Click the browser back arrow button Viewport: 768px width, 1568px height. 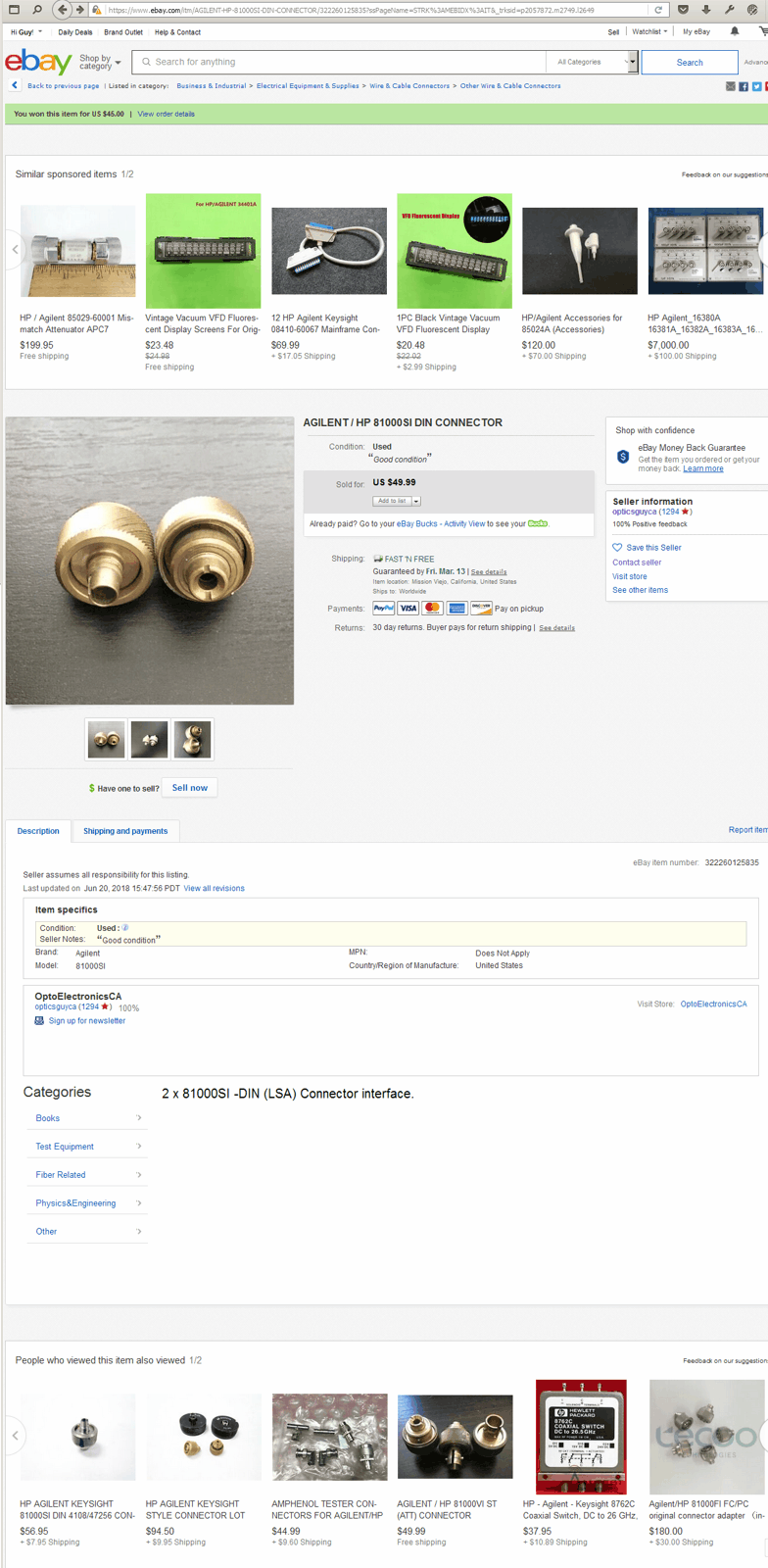tap(63, 9)
